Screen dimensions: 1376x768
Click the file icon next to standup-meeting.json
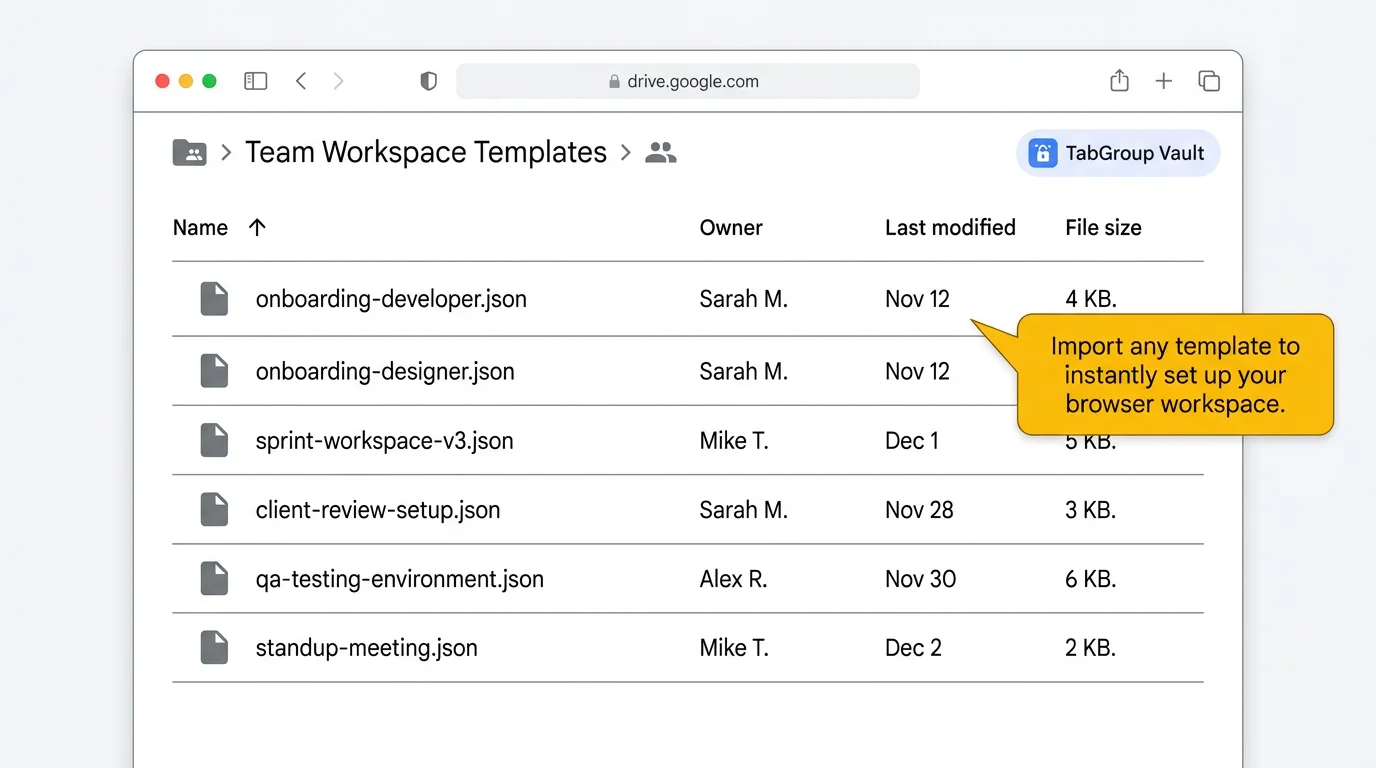(x=214, y=647)
